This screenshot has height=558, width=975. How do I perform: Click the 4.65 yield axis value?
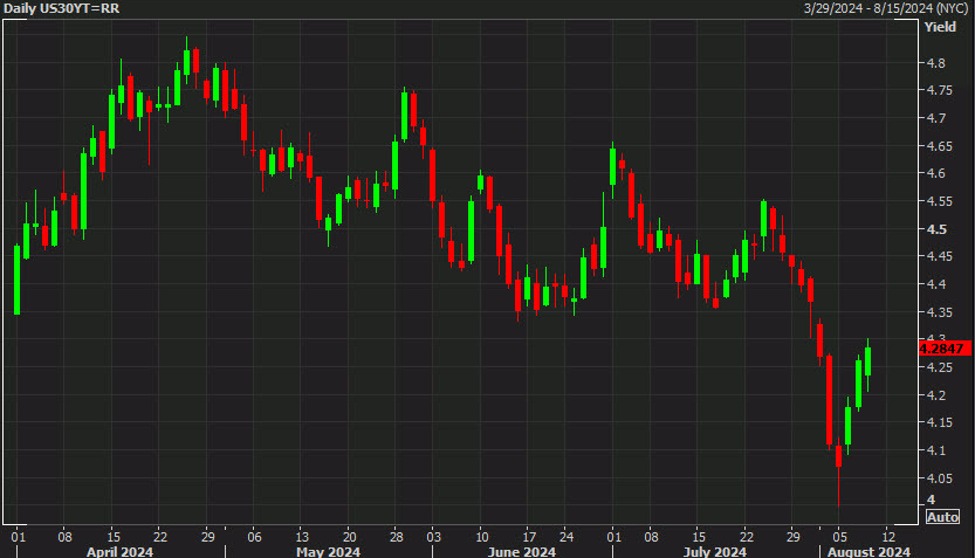tap(939, 146)
